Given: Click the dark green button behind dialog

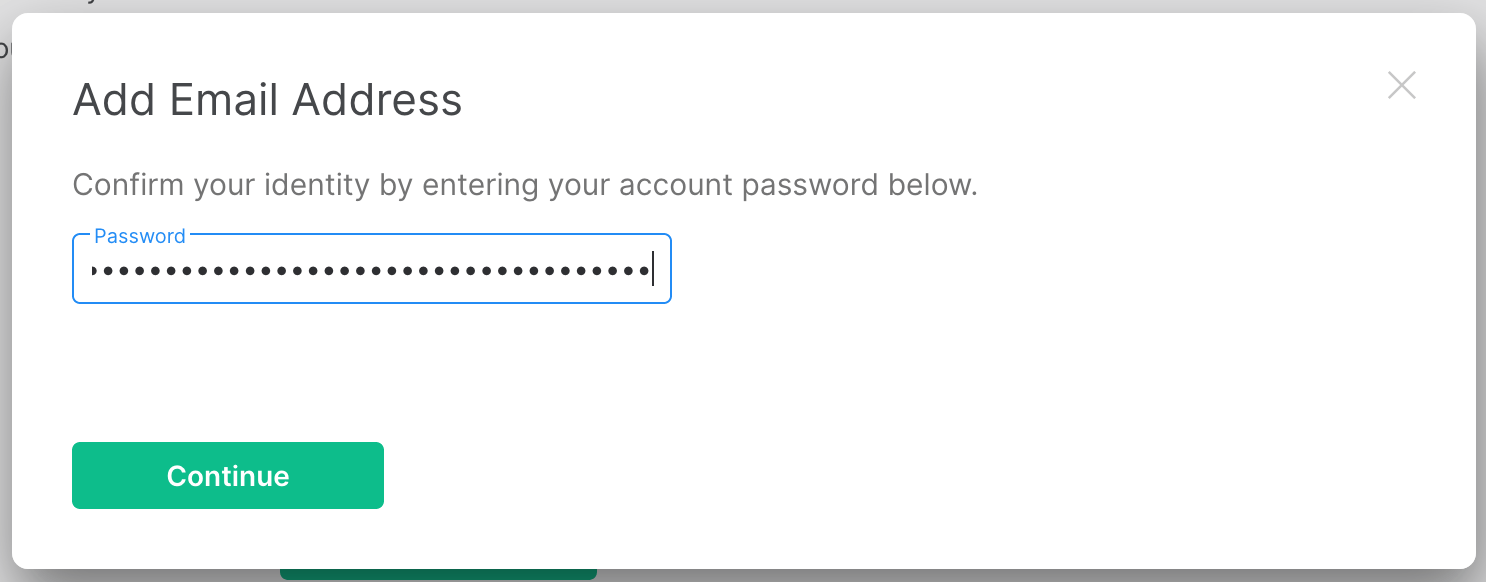Looking at the screenshot, I should [438, 574].
